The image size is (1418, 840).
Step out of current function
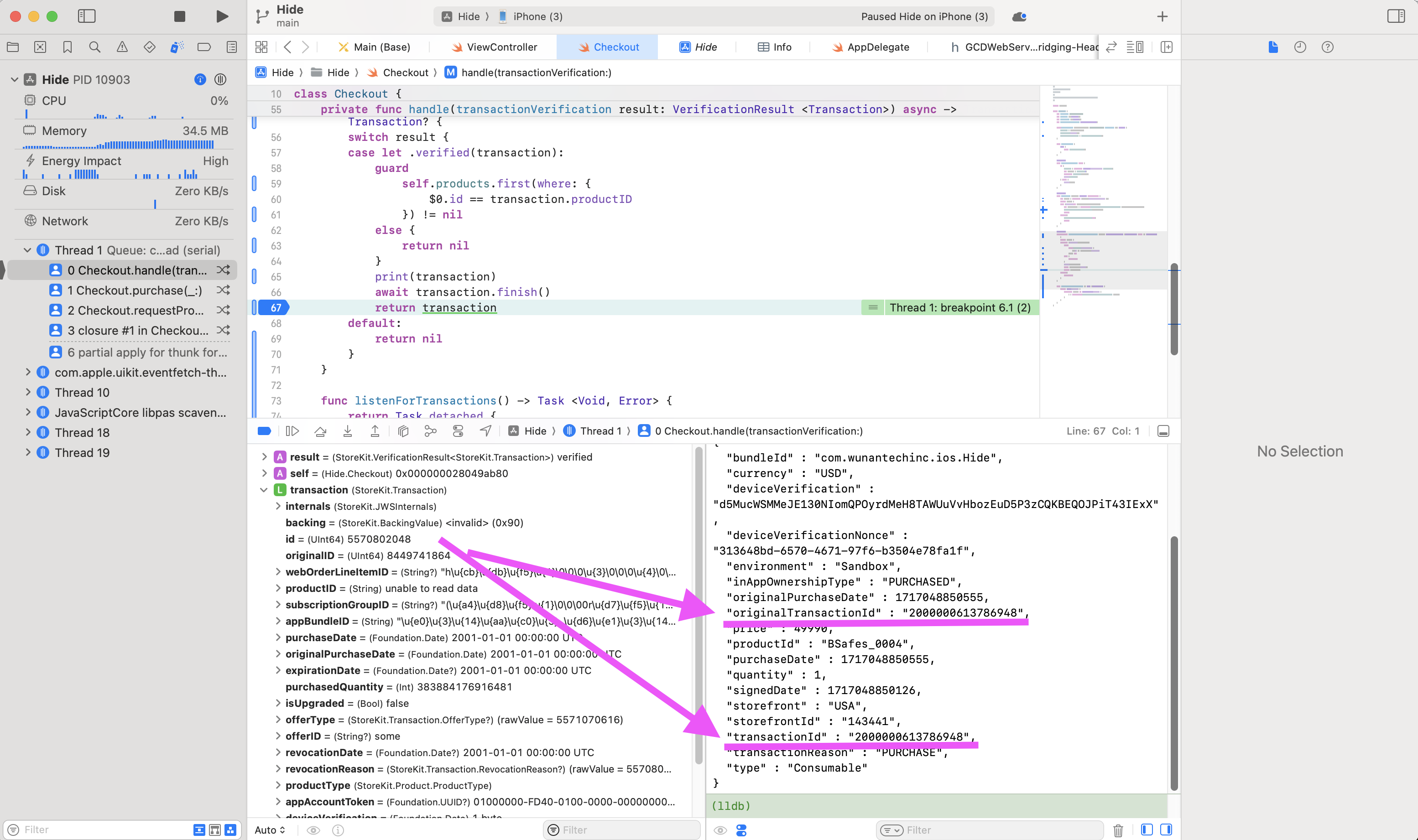click(x=374, y=431)
